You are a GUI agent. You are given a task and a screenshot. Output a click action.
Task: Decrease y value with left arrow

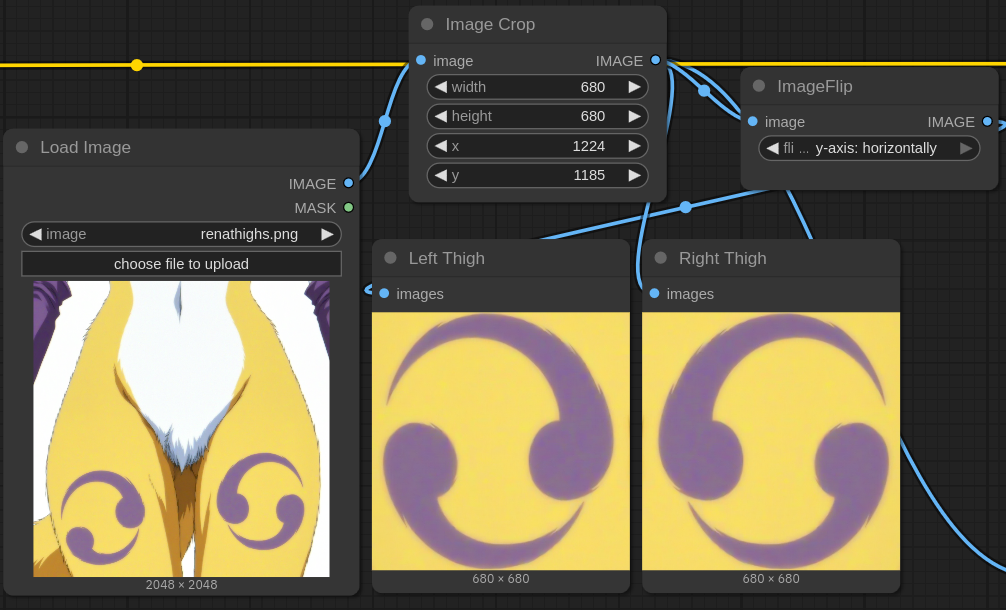441,175
